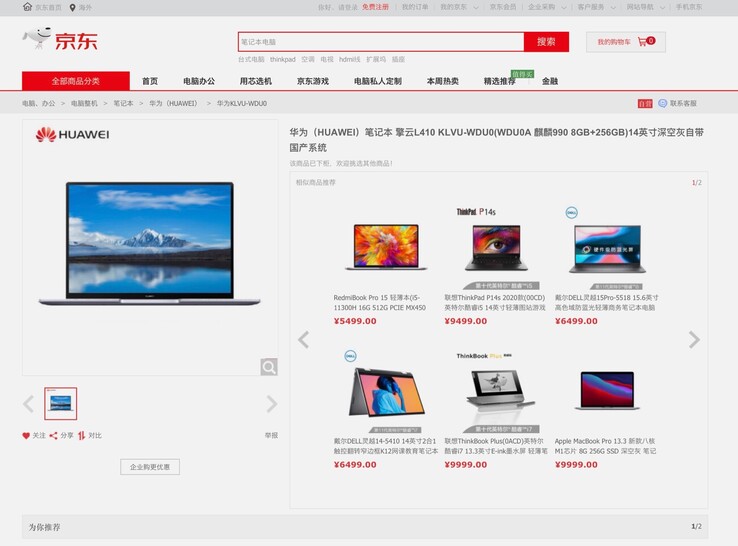
Task: Click the hdmi线 hot search suggestion
Action: pyautogui.click(x=349, y=59)
